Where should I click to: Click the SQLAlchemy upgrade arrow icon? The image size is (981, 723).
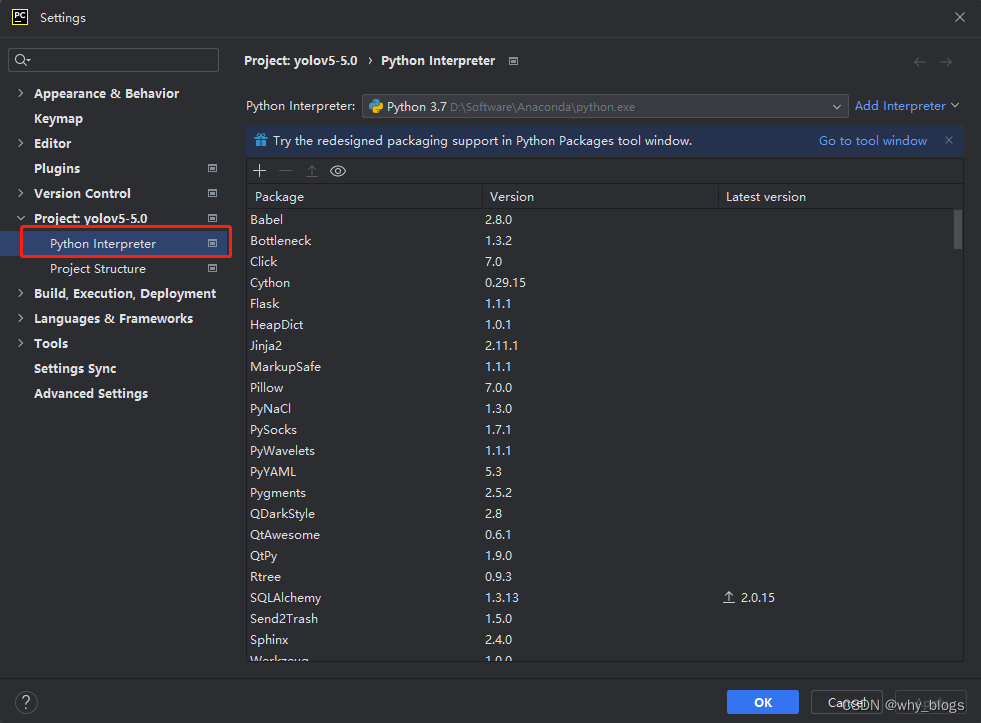729,597
